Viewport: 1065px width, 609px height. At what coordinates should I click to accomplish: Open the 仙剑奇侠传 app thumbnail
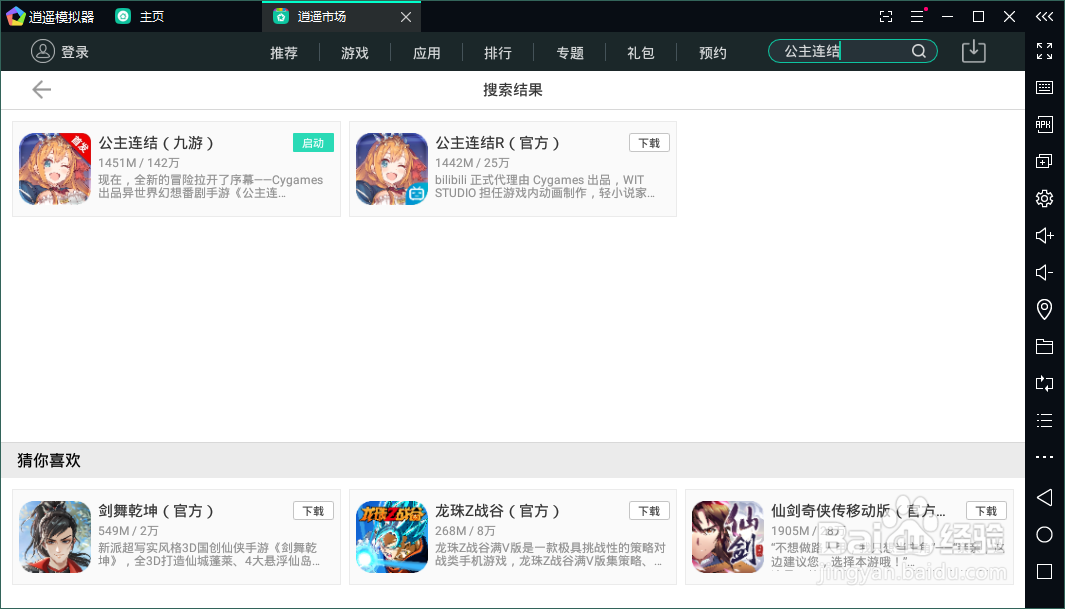coord(728,537)
